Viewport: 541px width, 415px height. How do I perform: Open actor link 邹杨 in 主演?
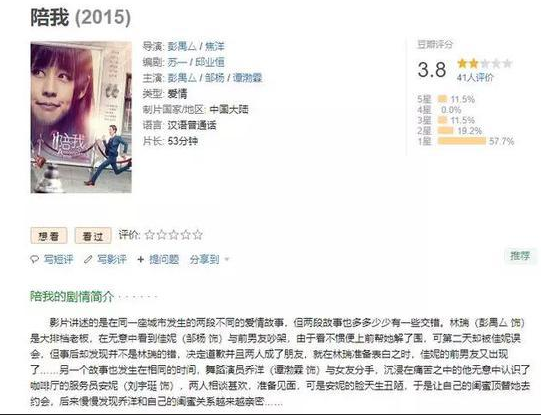pos(215,78)
